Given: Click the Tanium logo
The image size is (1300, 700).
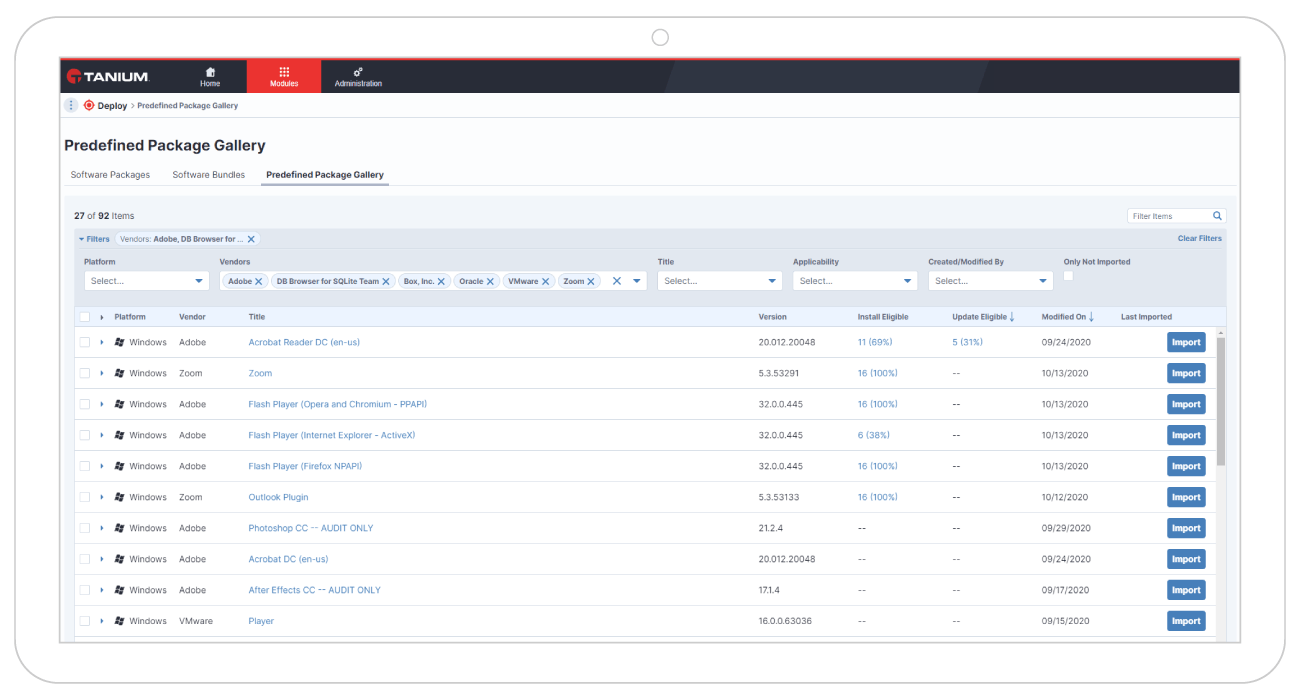Looking at the screenshot, I should click(x=107, y=76).
